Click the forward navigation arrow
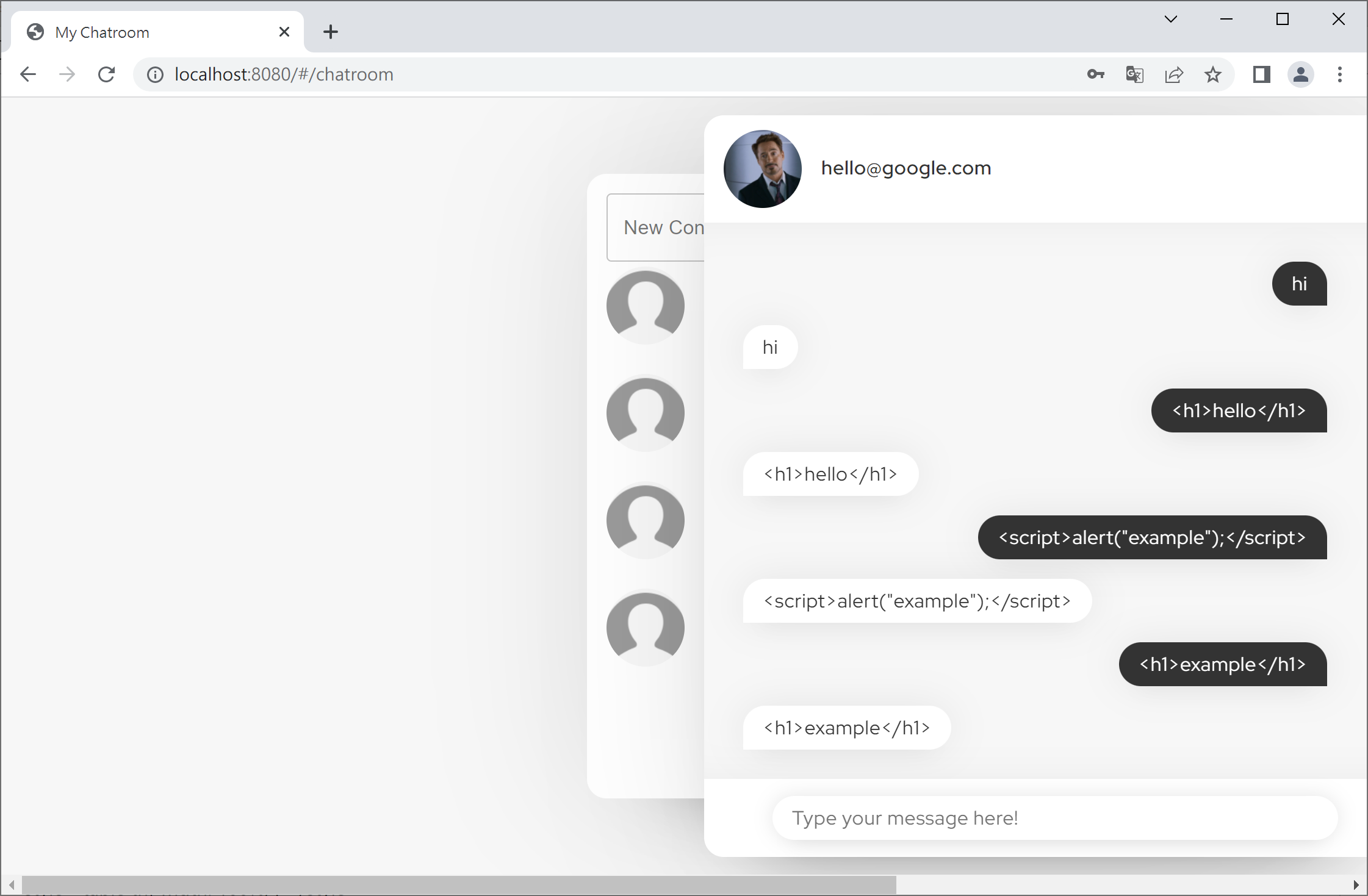 (67, 74)
